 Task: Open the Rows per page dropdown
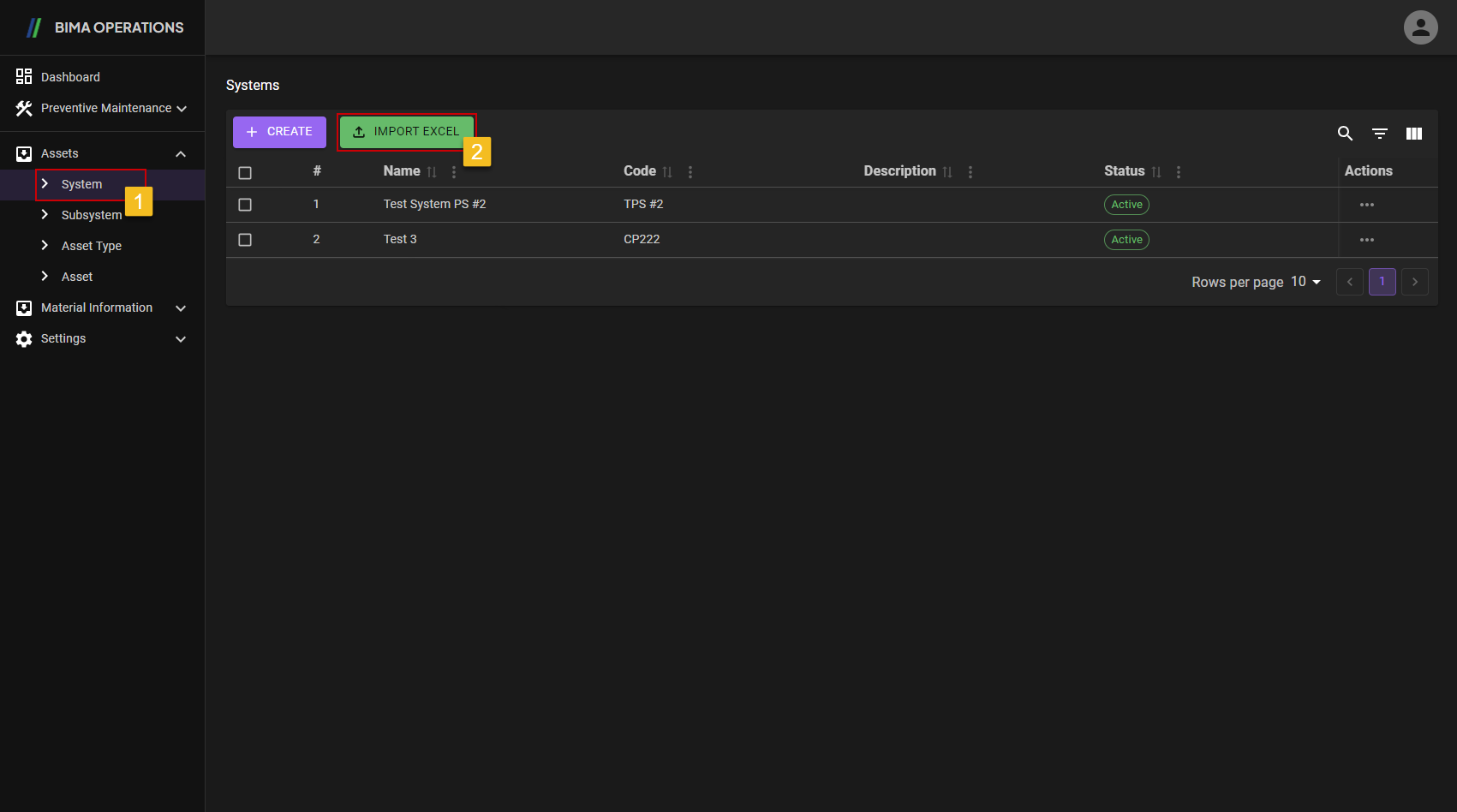tap(1306, 282)
